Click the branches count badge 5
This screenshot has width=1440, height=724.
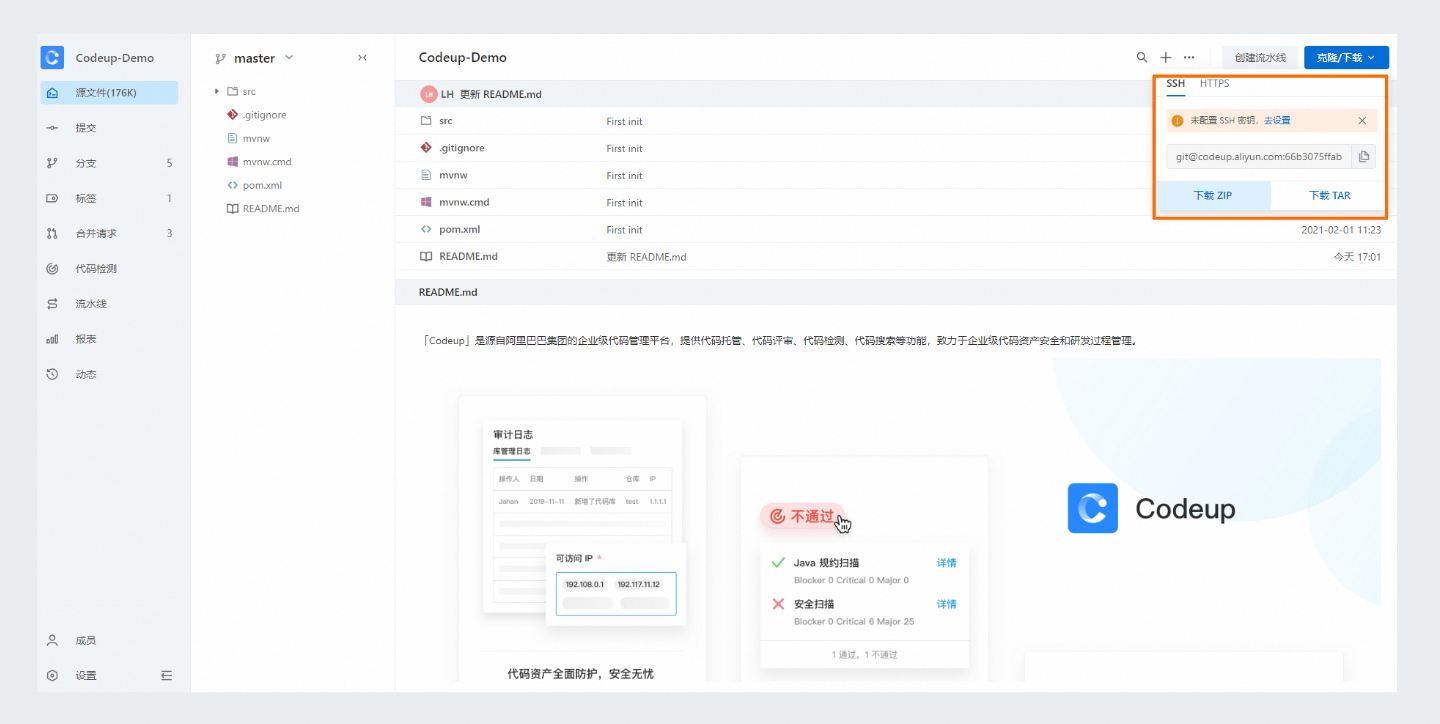click(x=169, y=163)
